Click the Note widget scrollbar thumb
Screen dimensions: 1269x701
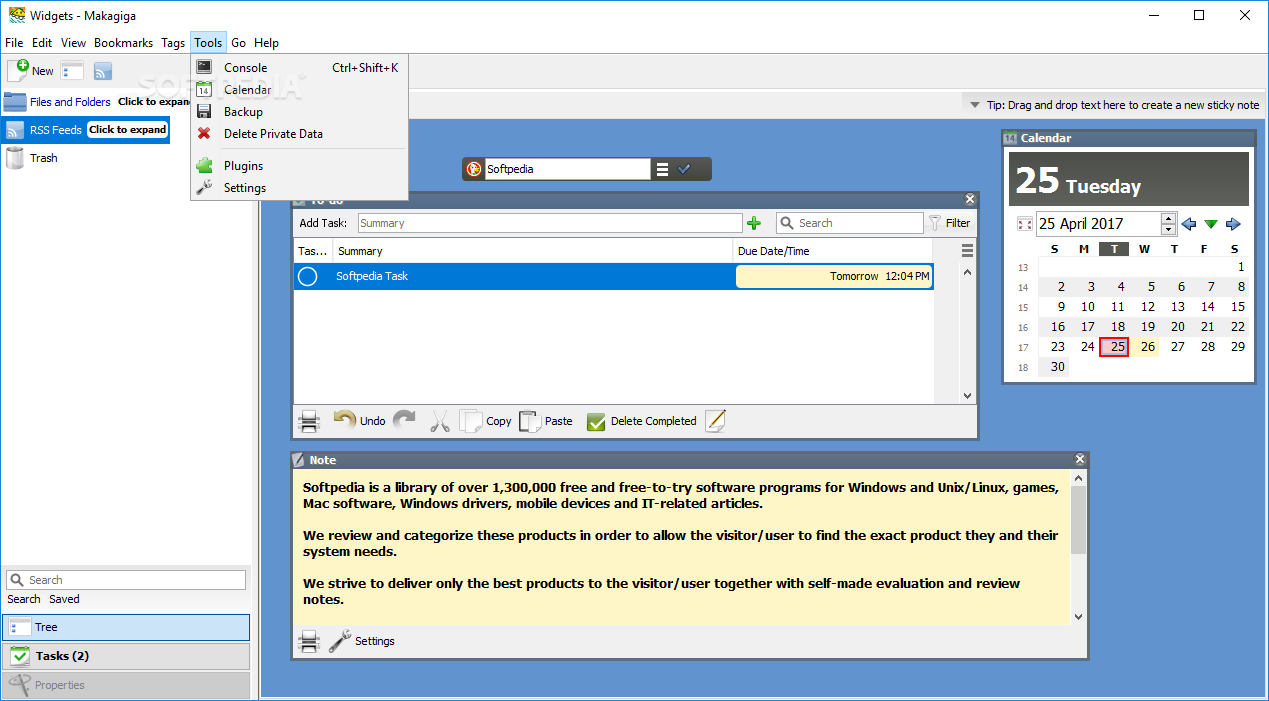pos(1078,520)
